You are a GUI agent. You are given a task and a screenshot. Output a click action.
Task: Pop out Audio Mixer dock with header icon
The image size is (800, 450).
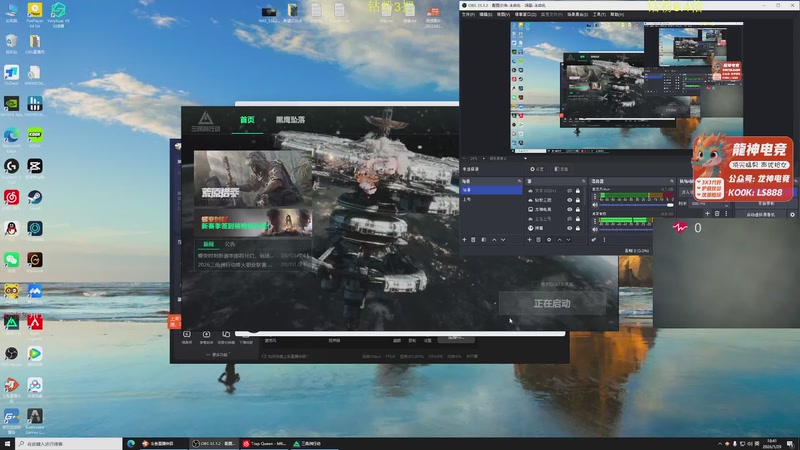(672, 181)
